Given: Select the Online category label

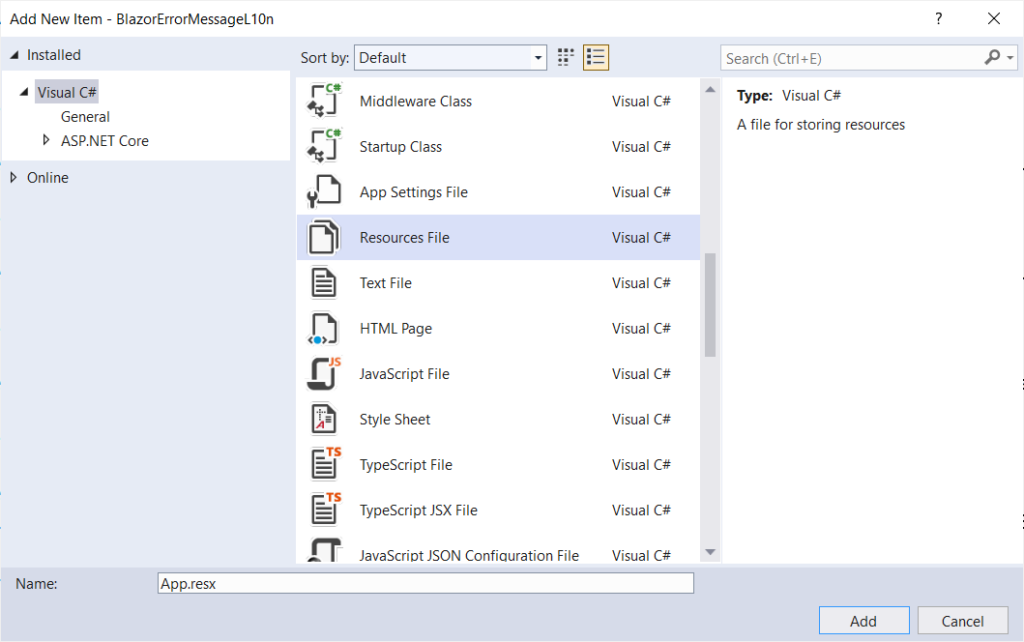Looking at the screenshot, I should pos(48,177).
